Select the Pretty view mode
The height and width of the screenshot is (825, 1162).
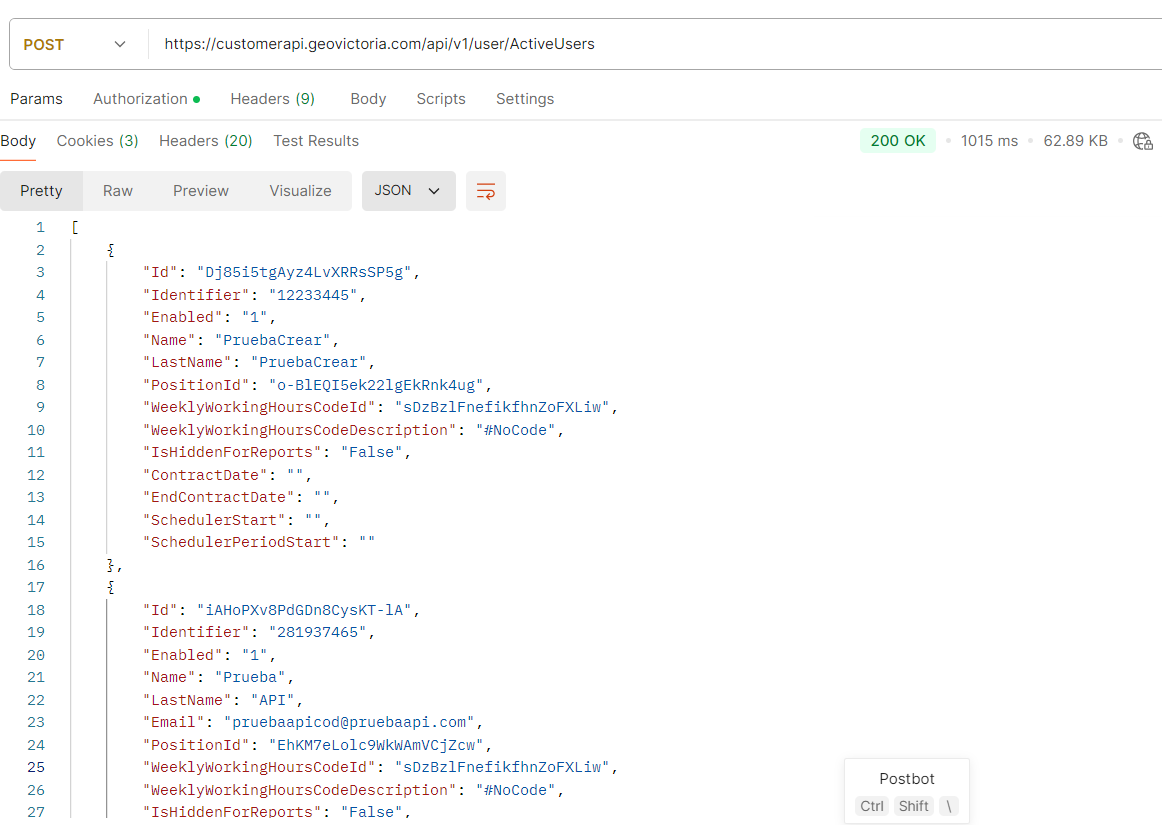(x=41, y=191)
